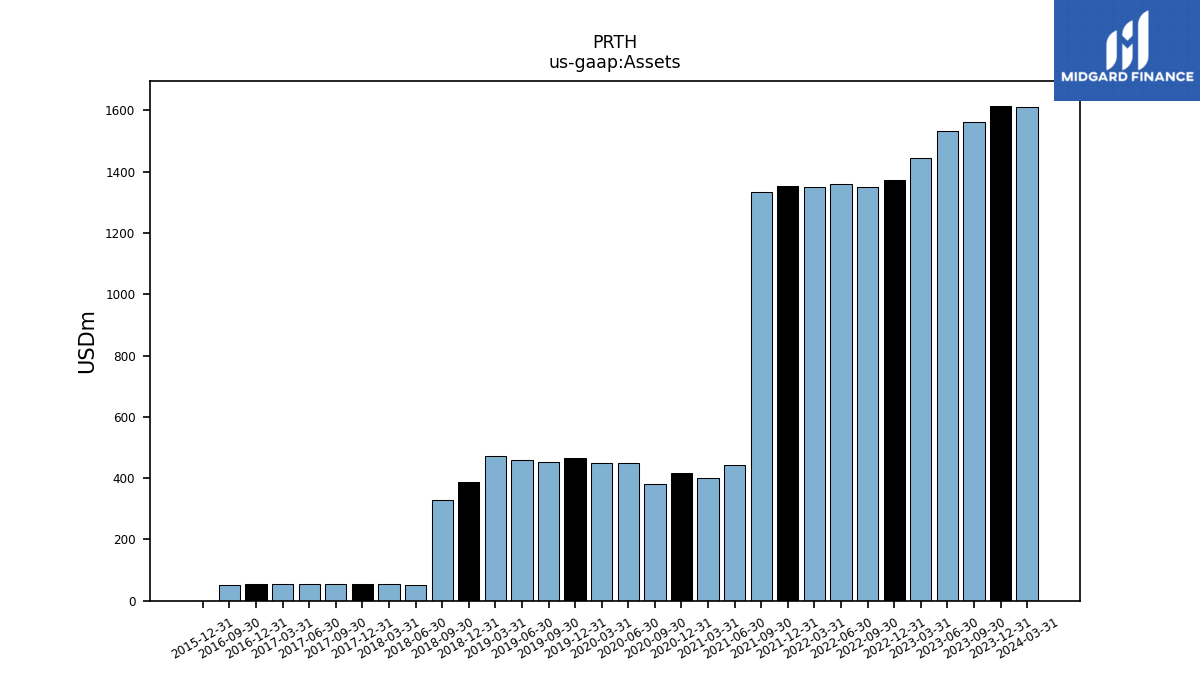Viewport: 1200px width, 675px height.
Task: Click the black bar for 2022-12-31
Action: point(894,390)
